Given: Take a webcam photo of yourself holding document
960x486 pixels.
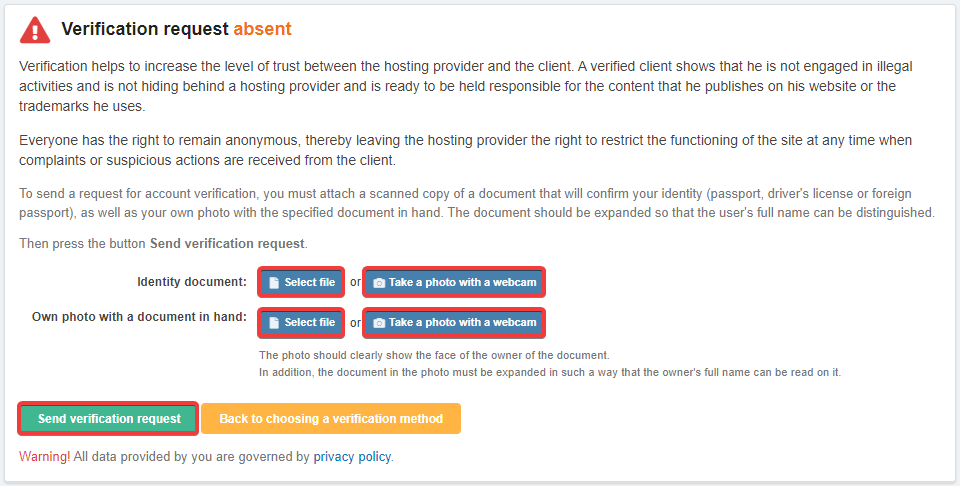Looking at the screenshot, I should 455,323.
